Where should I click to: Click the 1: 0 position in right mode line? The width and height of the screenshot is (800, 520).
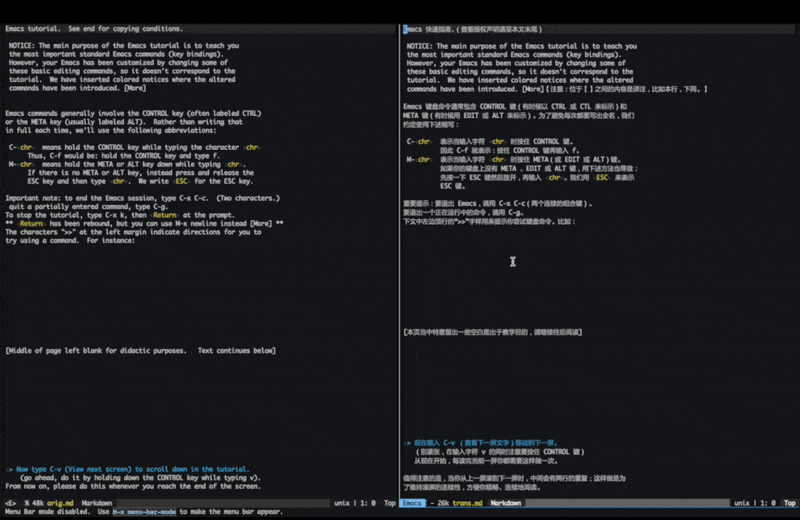click(x=768, y=503)
